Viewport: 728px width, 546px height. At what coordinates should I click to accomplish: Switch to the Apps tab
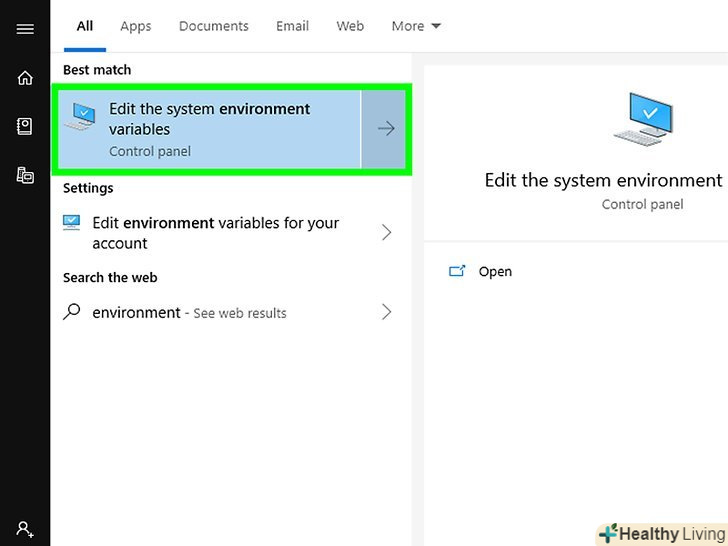tap(135, 26)
